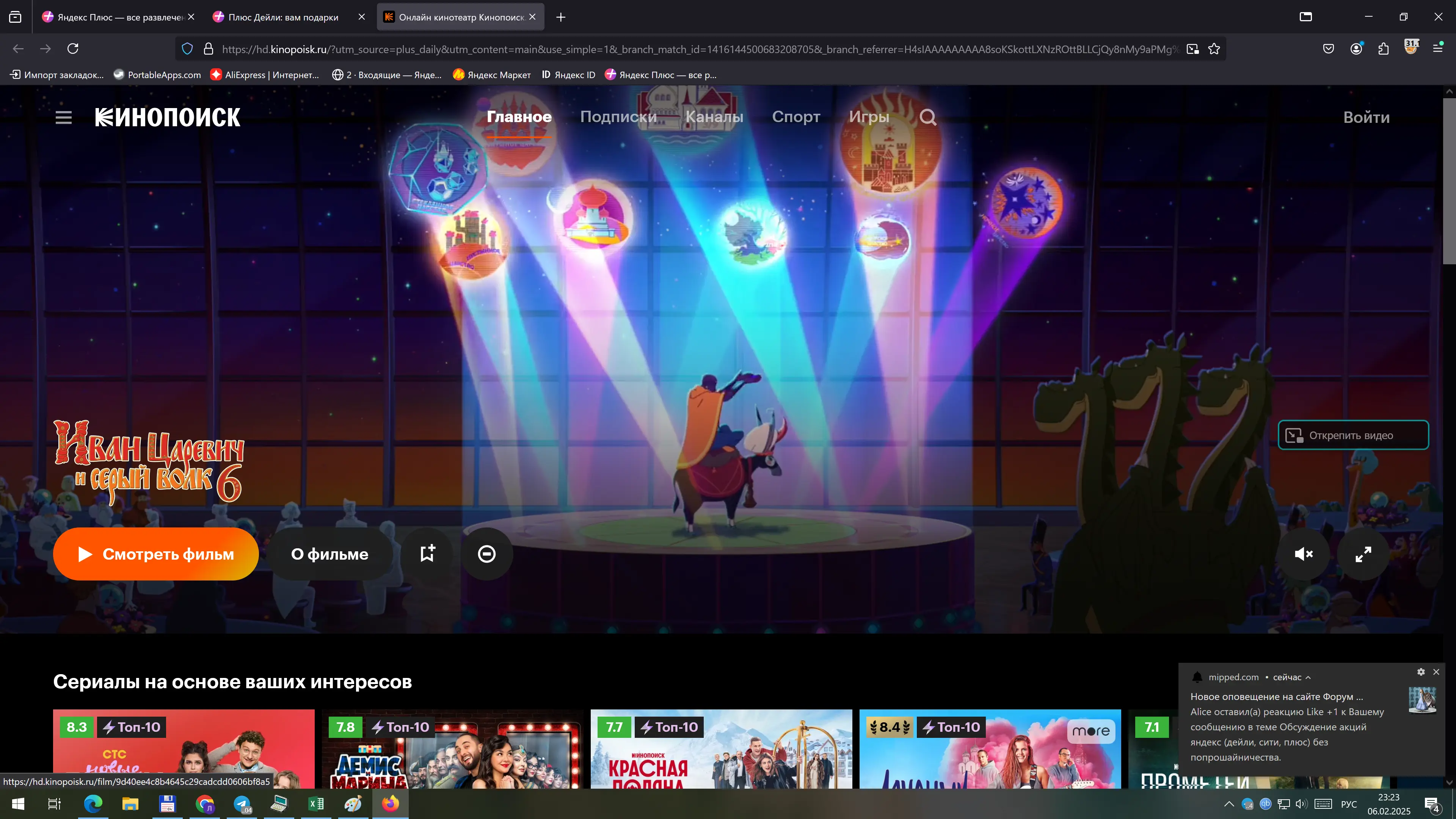Save page to Pocket

(1329, 49)
